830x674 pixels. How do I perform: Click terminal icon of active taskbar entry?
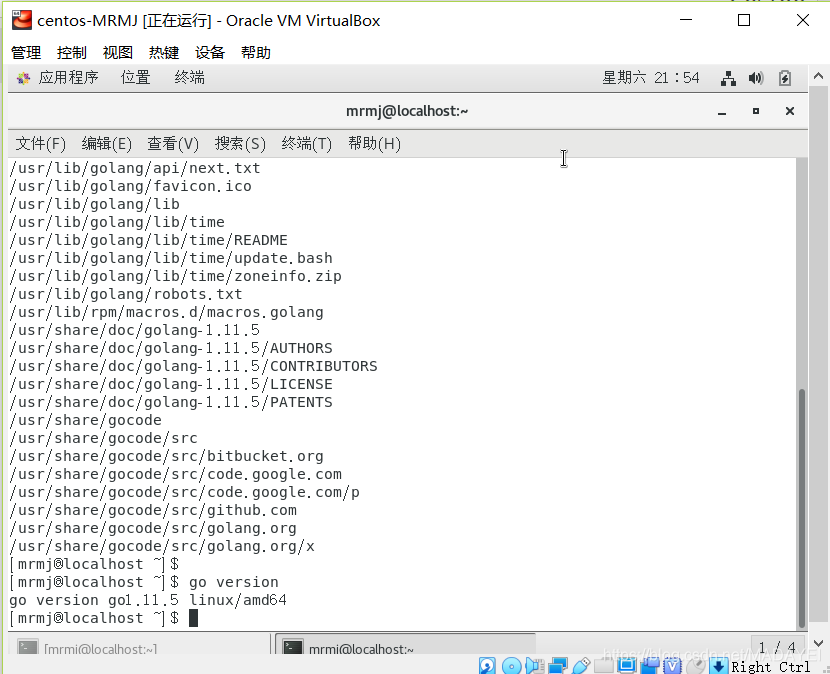point(293,648)
